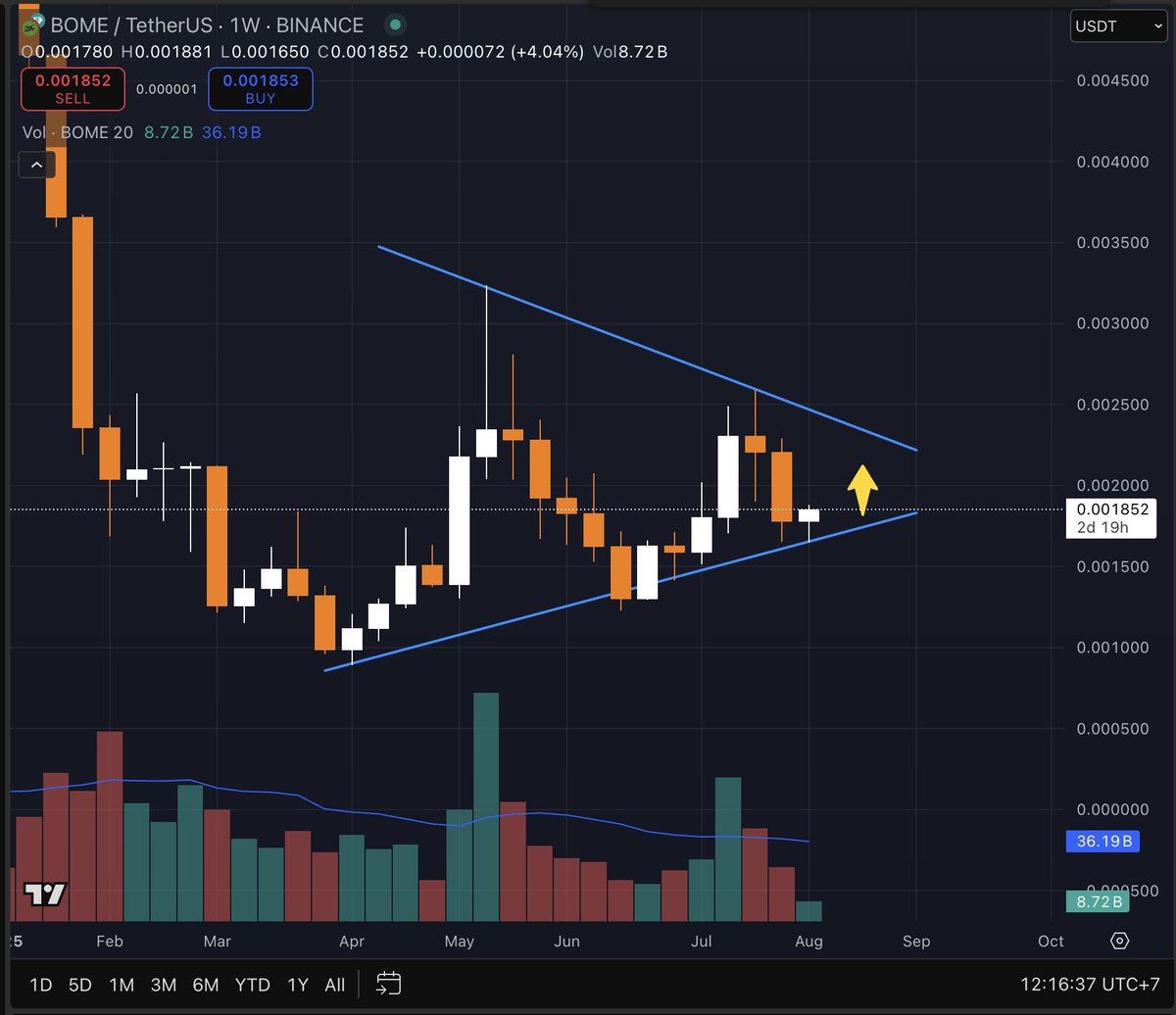The width and height of the screenshot is (1176, 1015).
Task: Select the yellow up arrow drawing
Action: pyautogui.click(x=861, y=485)
